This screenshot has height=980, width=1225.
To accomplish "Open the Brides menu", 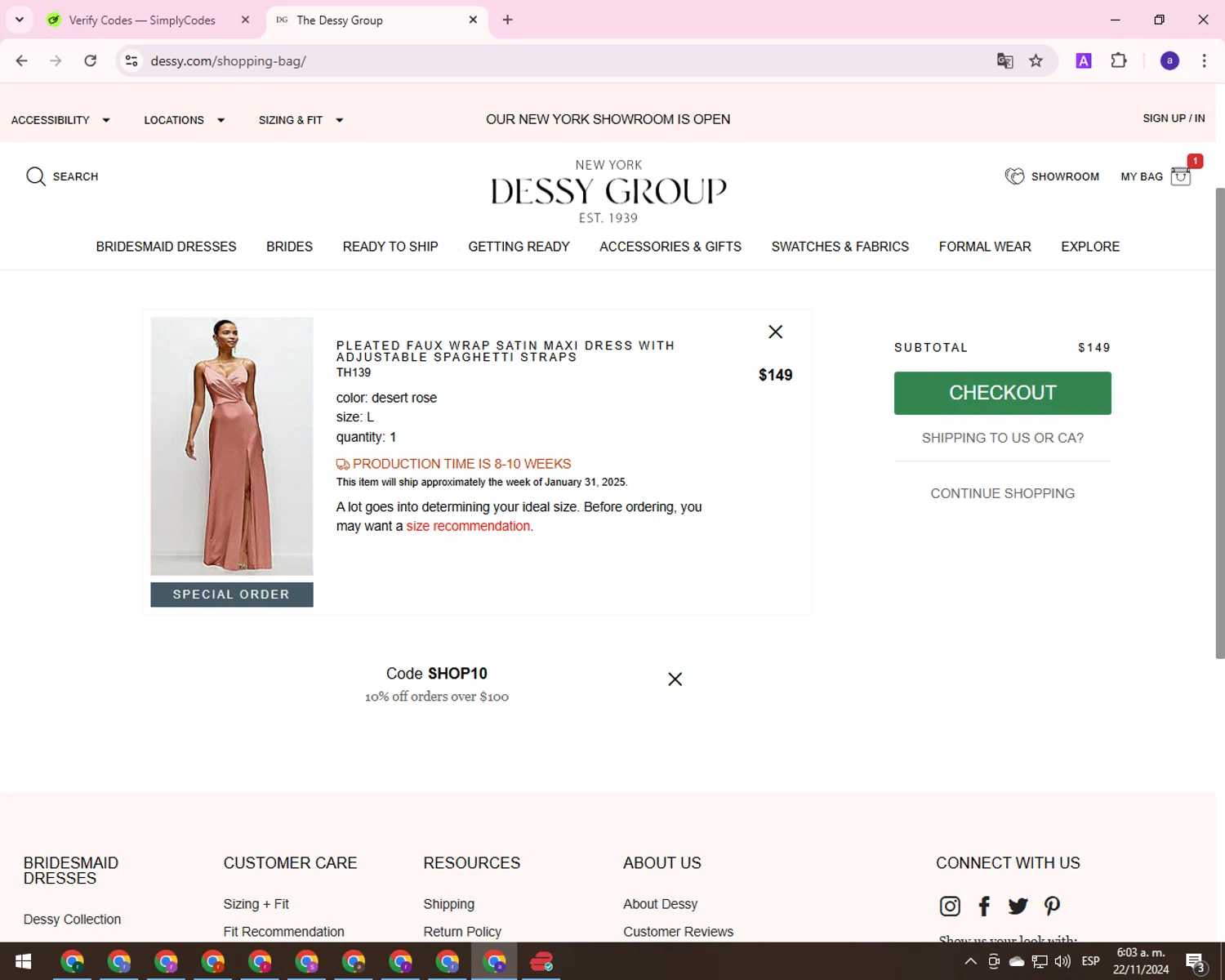I will click(289, 247).
